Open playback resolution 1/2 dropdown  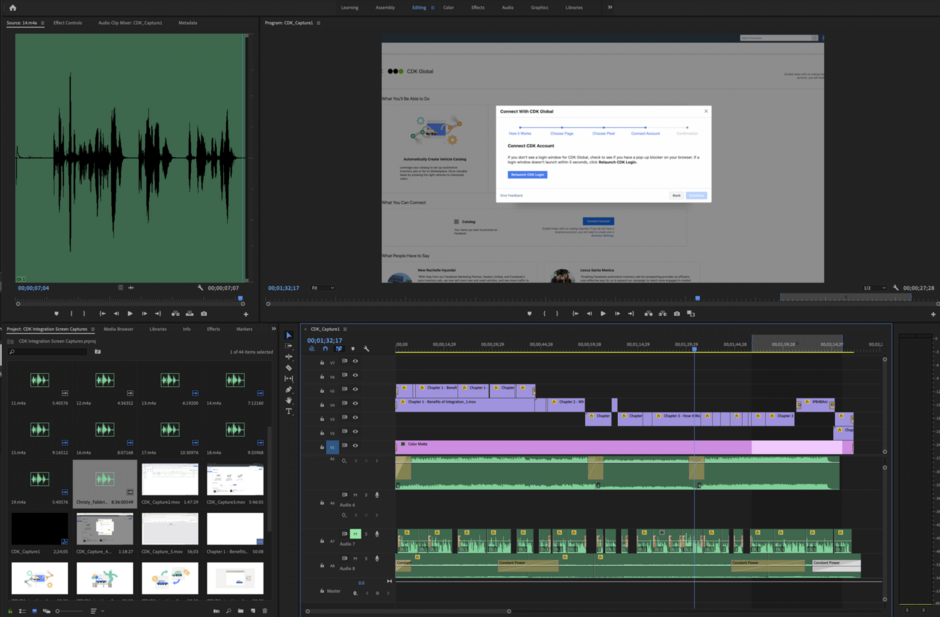[874, 288]
